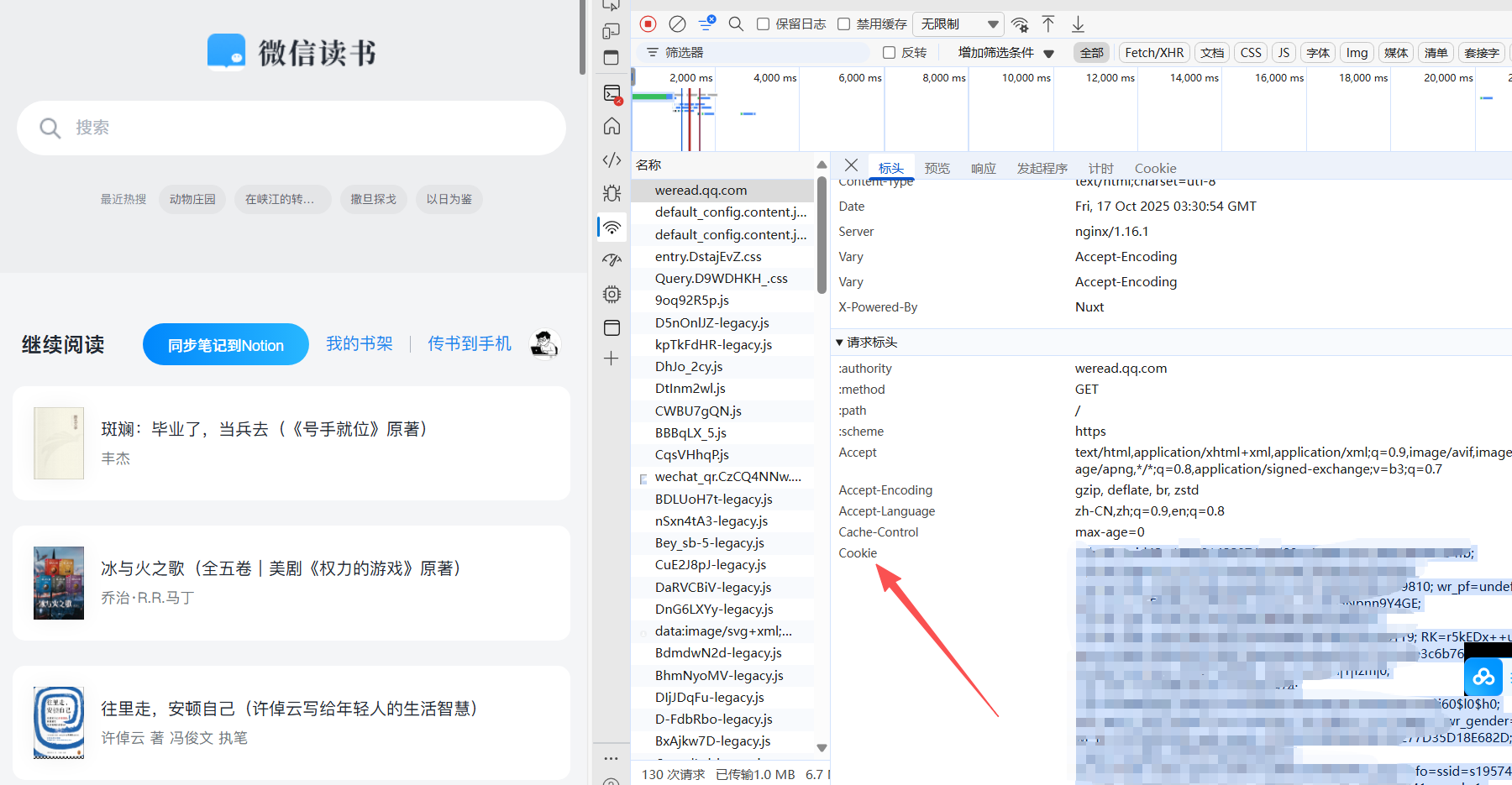The height and width of the screenshot is (785, 1512).
Task: Open the user avatar on WeRead
Action: pos(544,344)
